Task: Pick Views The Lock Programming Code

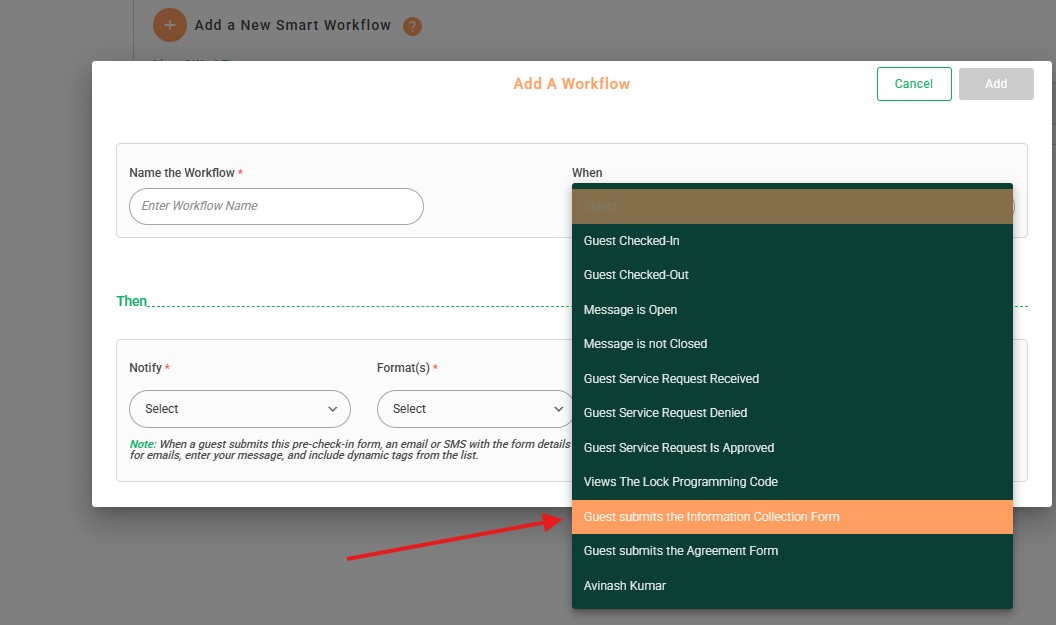Action: click(792, 482)
